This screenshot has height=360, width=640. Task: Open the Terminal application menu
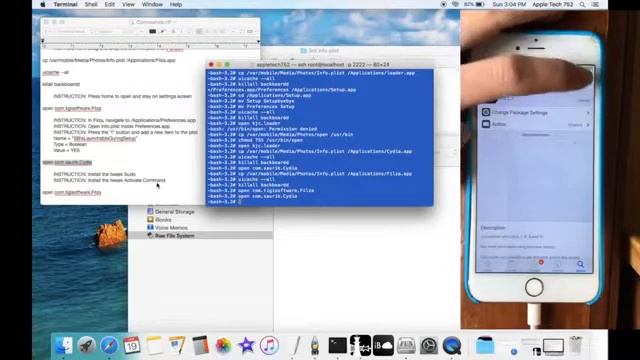click(x=65, y=4)
